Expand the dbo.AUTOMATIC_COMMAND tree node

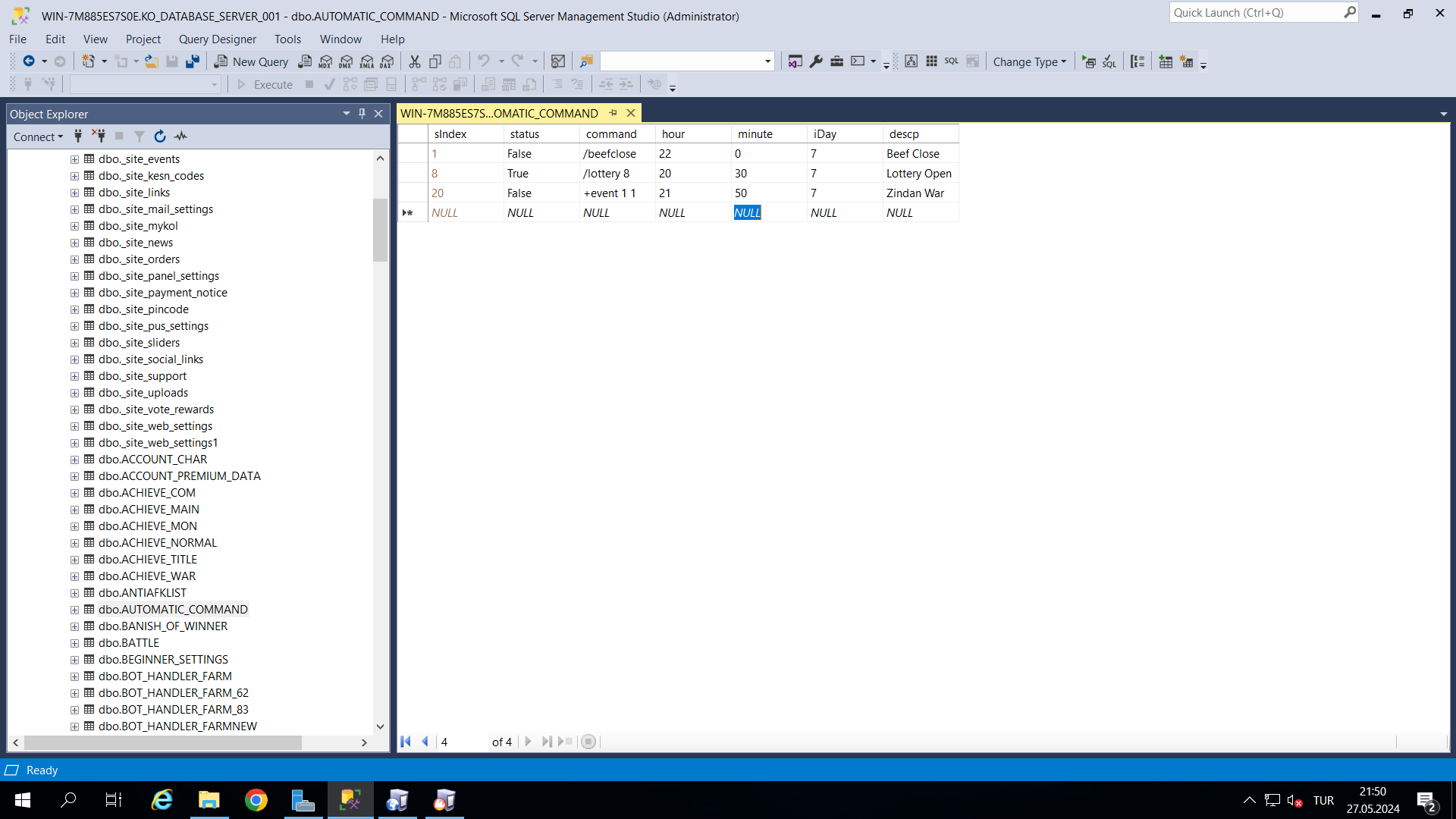(x=74, y=610)
